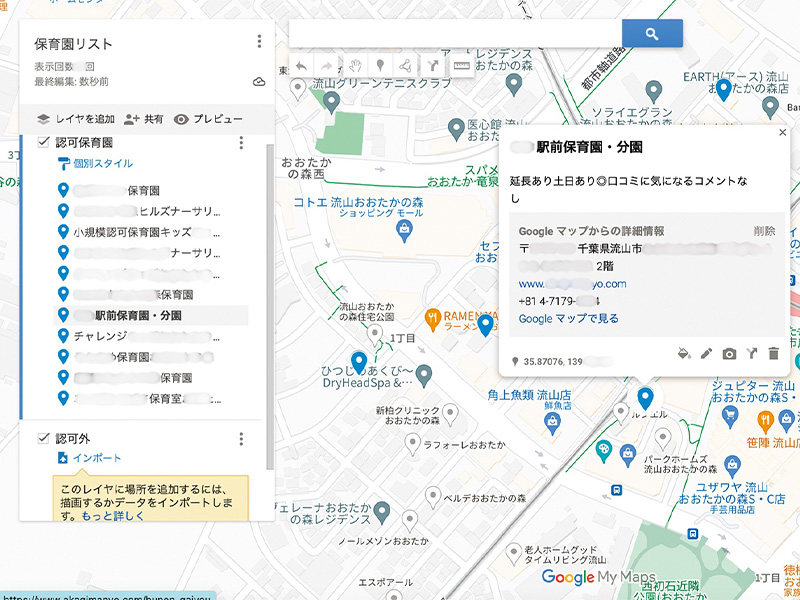This screenshot has height=600, width=800.
Task: Click プレビュー eye button
Action: tap(208, 118)
